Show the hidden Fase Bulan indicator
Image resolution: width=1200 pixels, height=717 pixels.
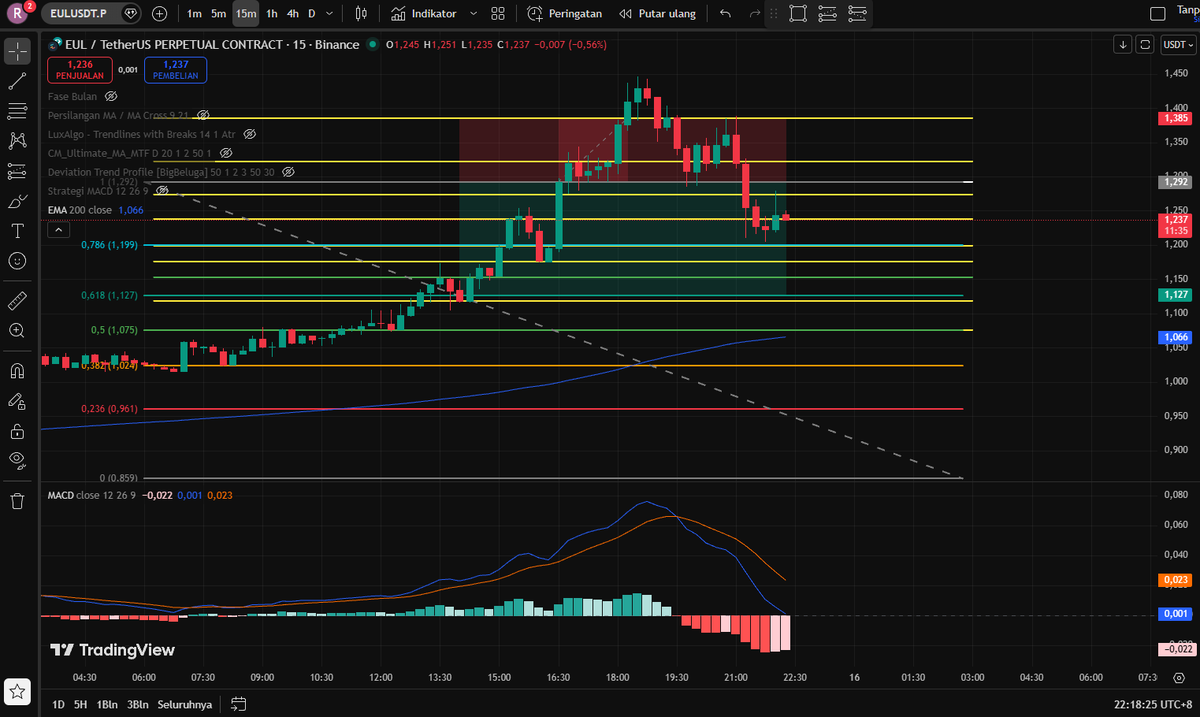pyautogui.click(x=111, y=96)
